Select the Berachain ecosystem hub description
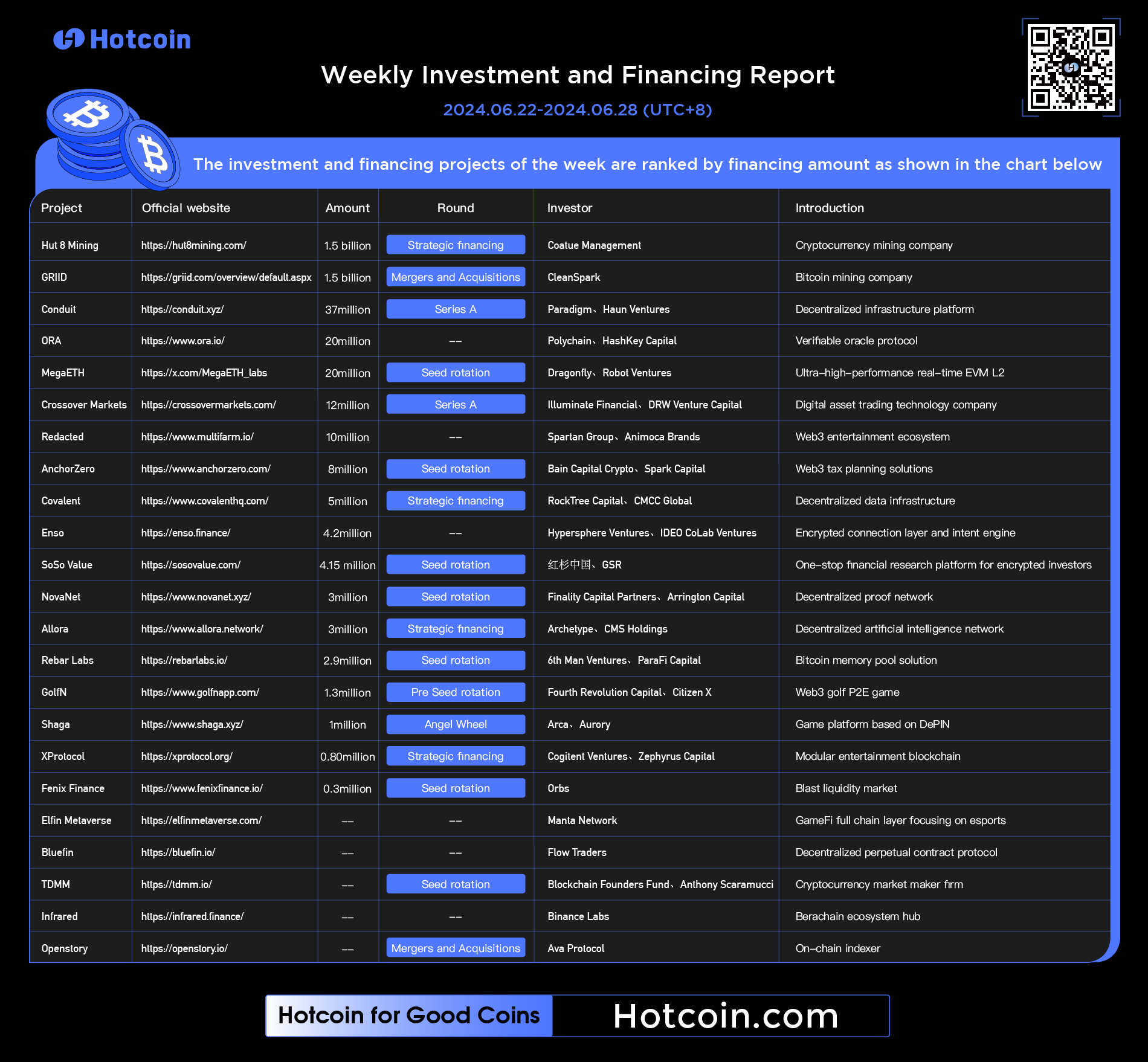This screenshot has height=1062, width=1148. click(857, 916)
